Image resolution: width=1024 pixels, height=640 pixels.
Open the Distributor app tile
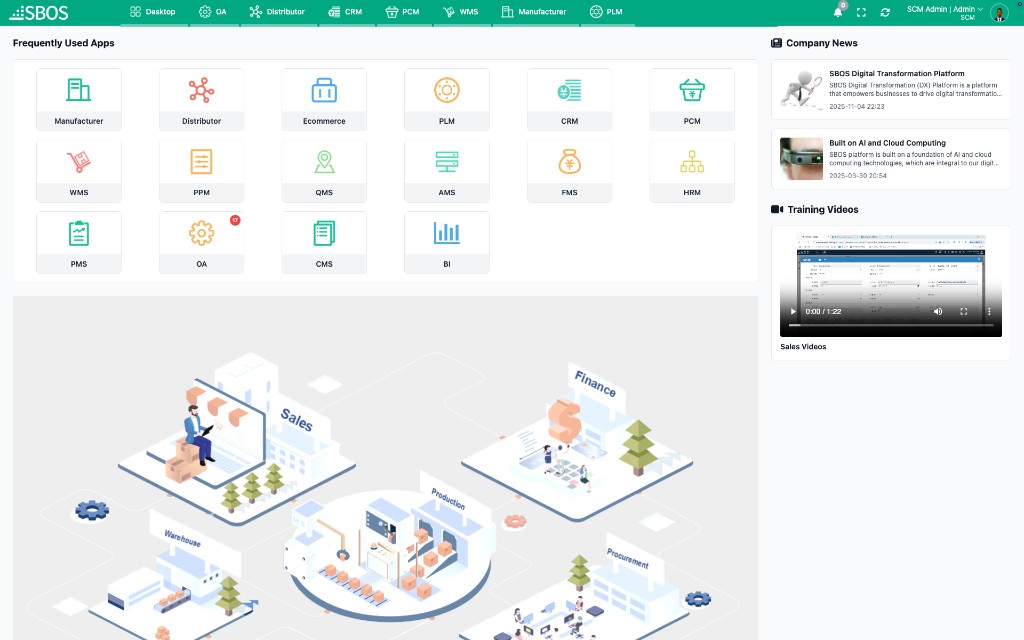point(201,99)
